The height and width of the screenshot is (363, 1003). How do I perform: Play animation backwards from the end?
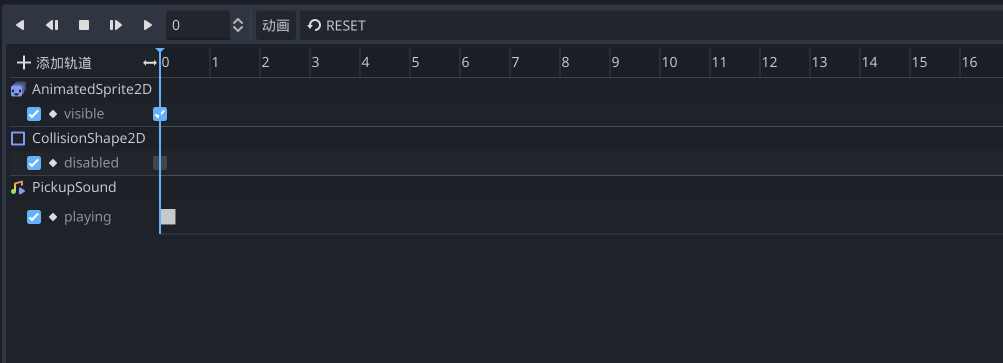pyautogui.click(x=20, y=25)
